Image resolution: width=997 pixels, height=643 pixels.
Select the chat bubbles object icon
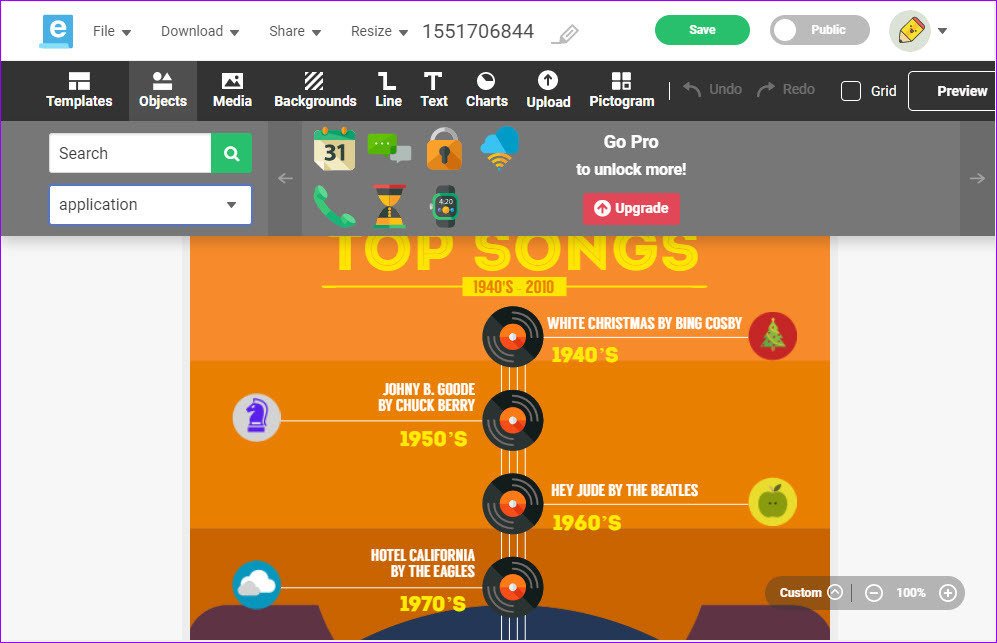coord(389,148)
